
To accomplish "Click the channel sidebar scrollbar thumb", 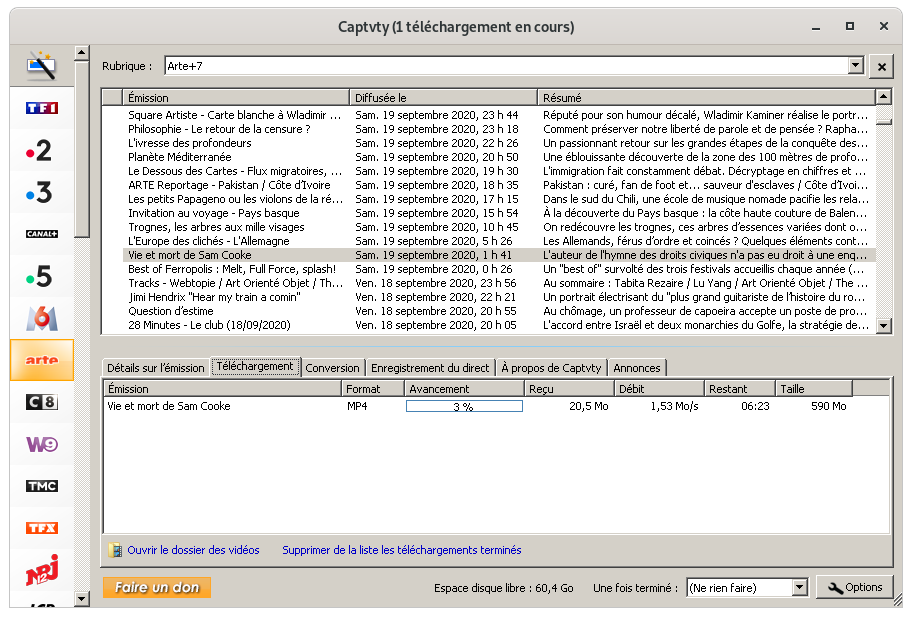I will 81,149.
